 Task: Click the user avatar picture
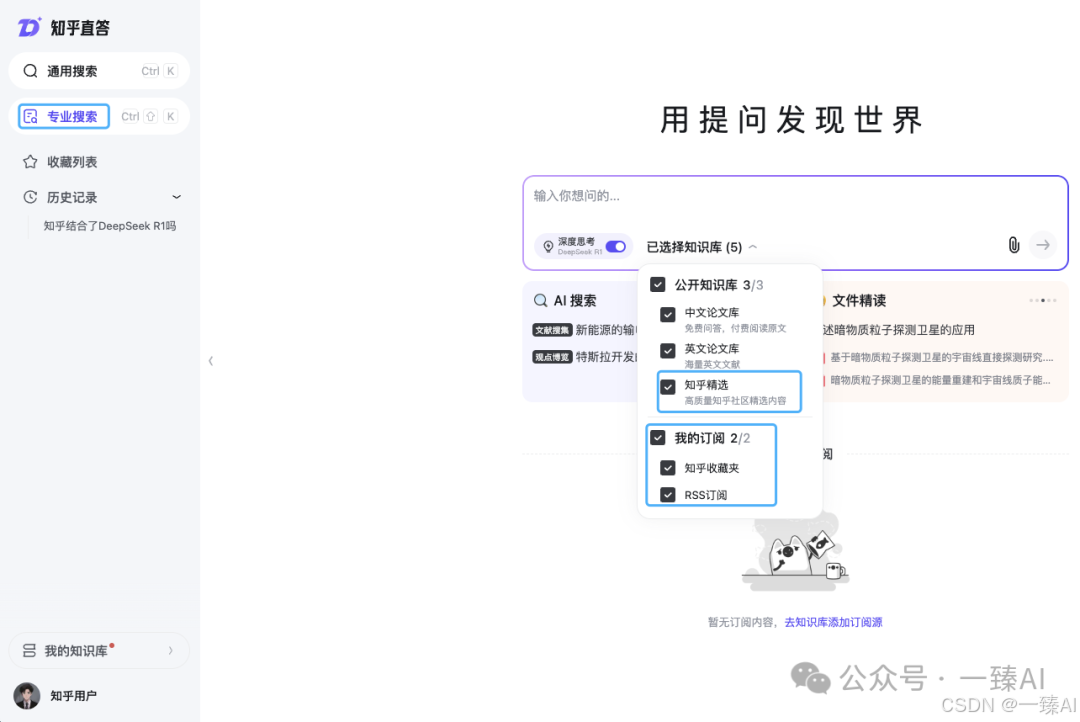tap(27, 696)
